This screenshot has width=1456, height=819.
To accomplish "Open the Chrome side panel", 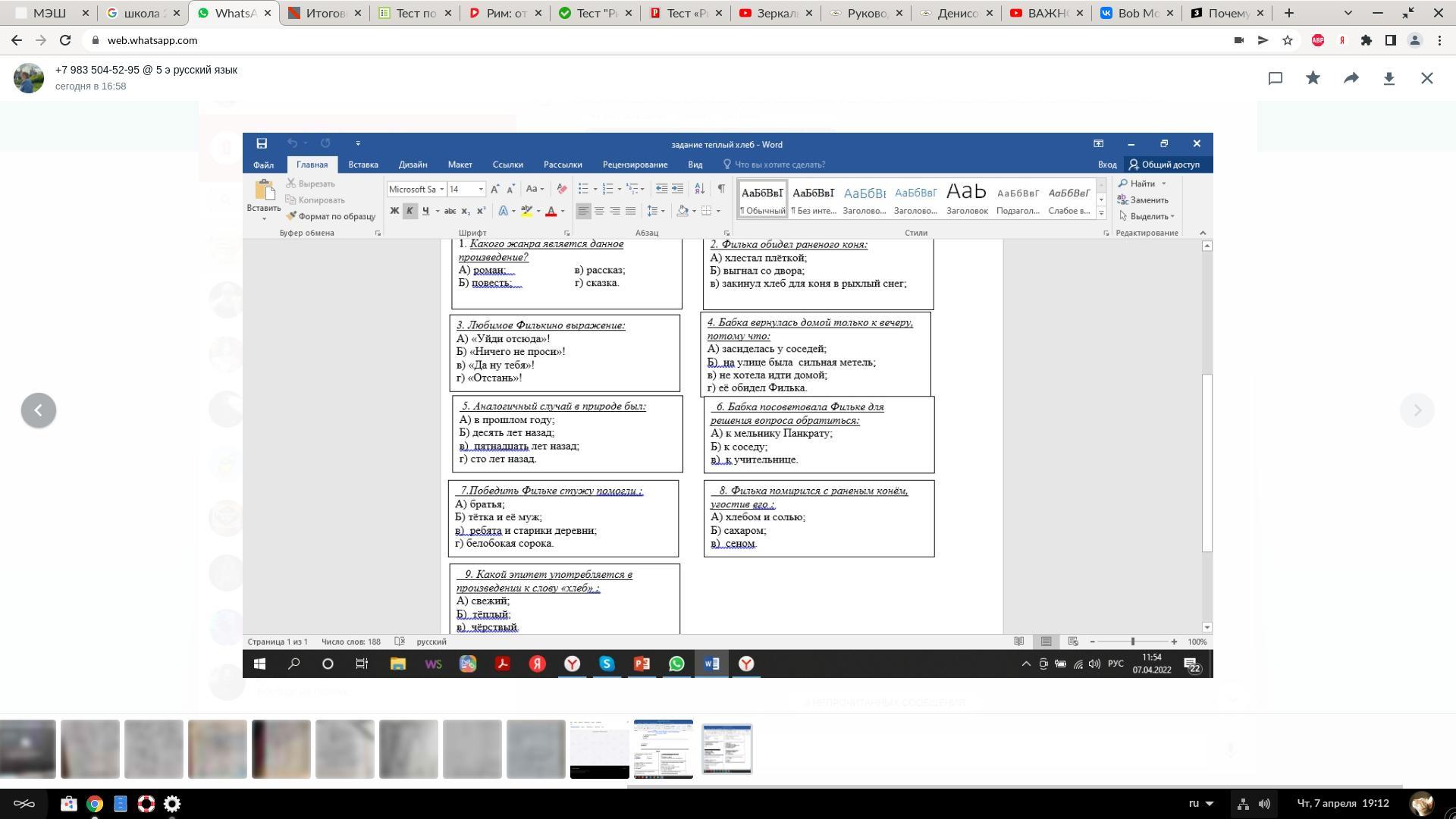I will click(1390, 41).
